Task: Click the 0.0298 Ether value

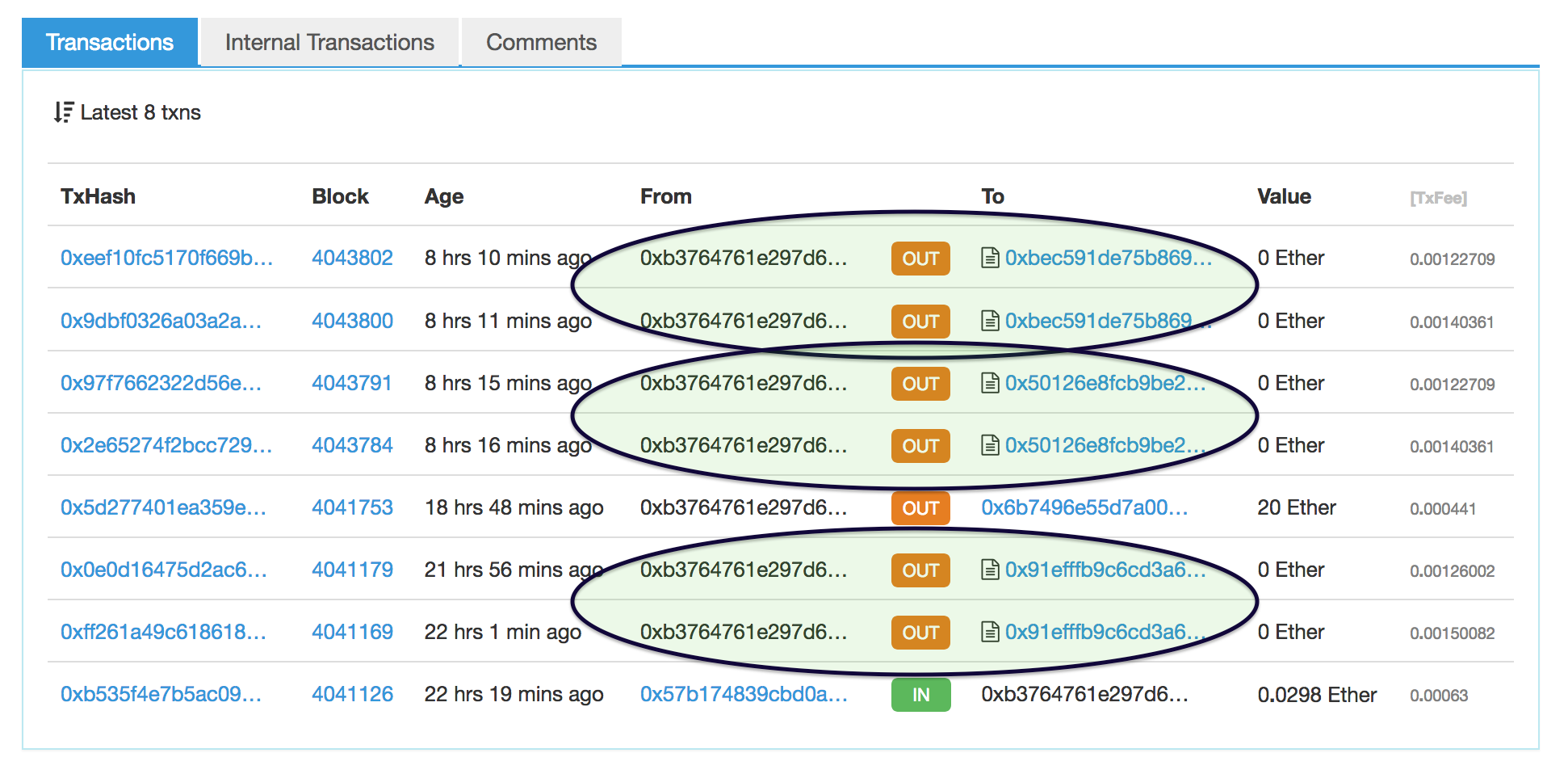Action: 1317,695
